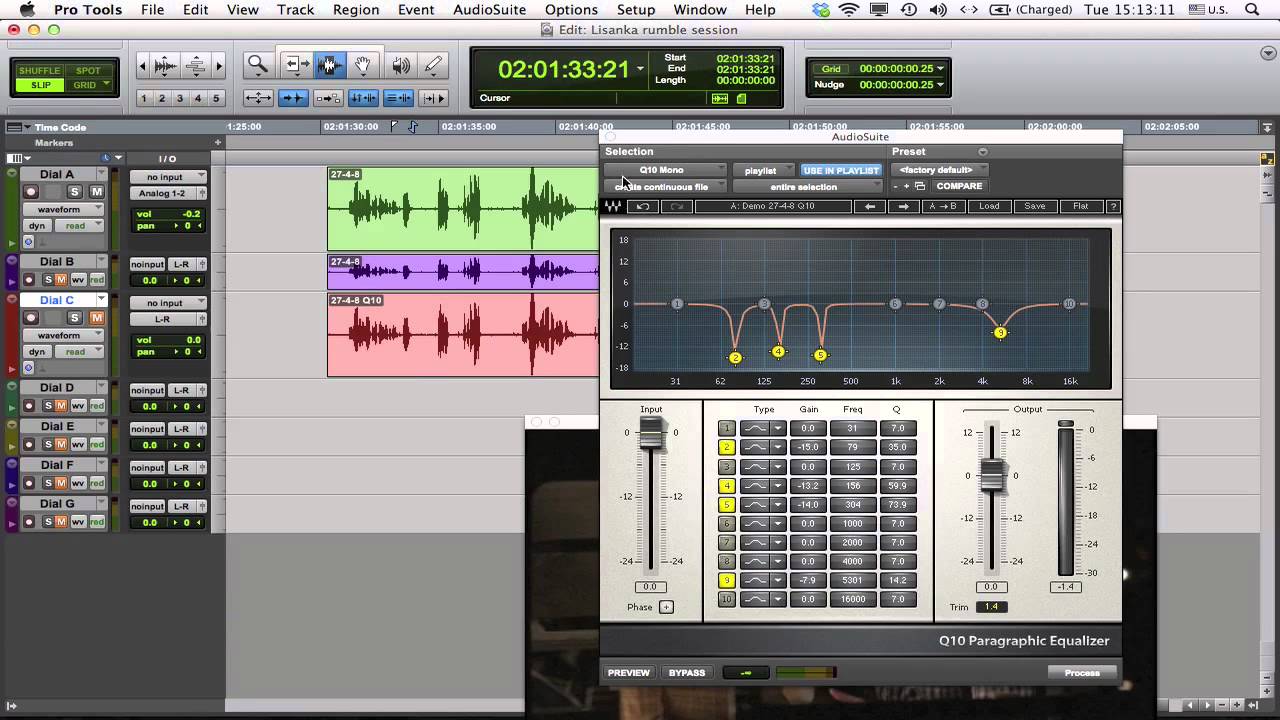Click the pink 27-4-8 Q10 audio region

(x=463, y=335)
